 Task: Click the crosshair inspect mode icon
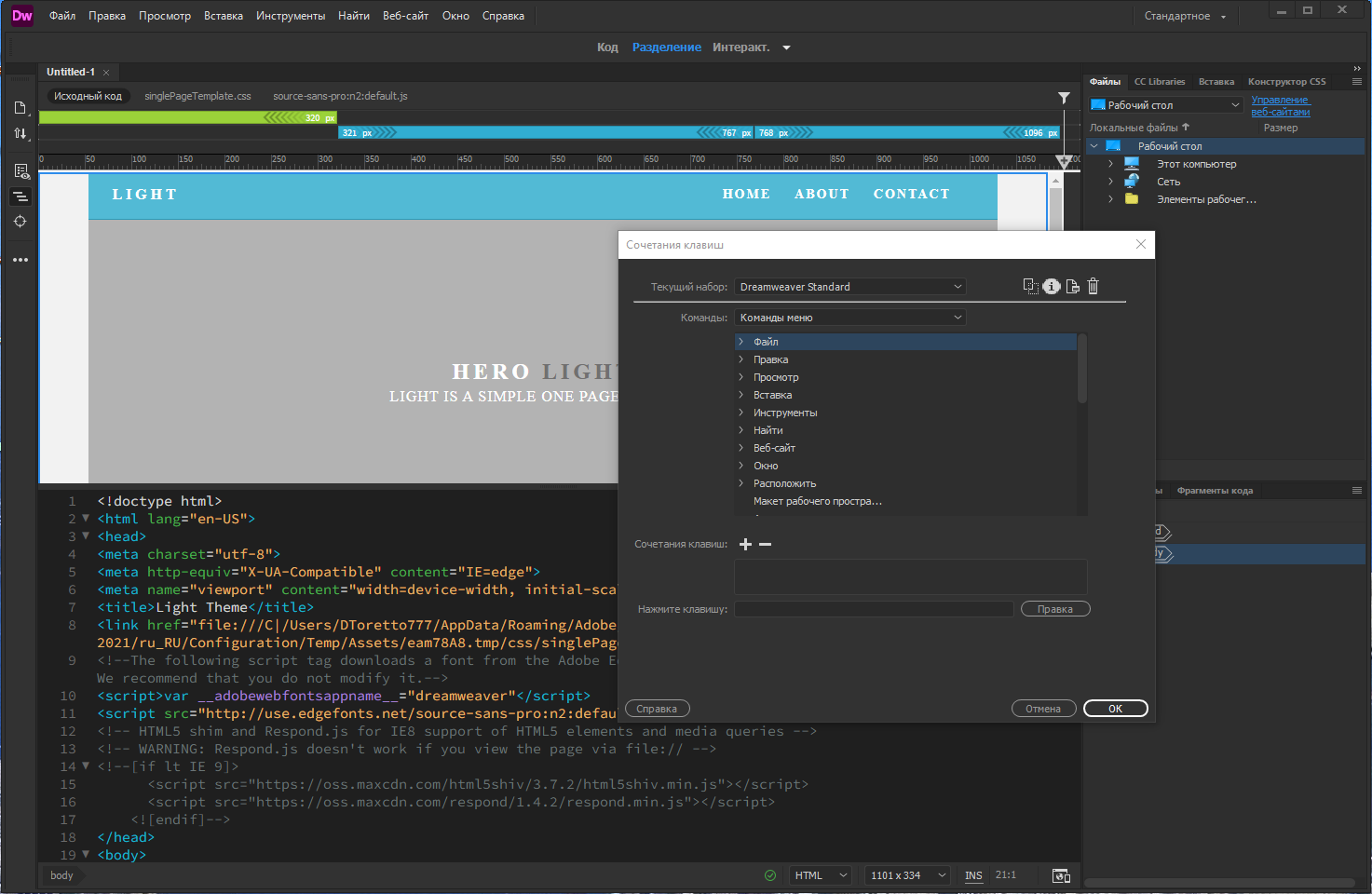[x=20, y=222]
